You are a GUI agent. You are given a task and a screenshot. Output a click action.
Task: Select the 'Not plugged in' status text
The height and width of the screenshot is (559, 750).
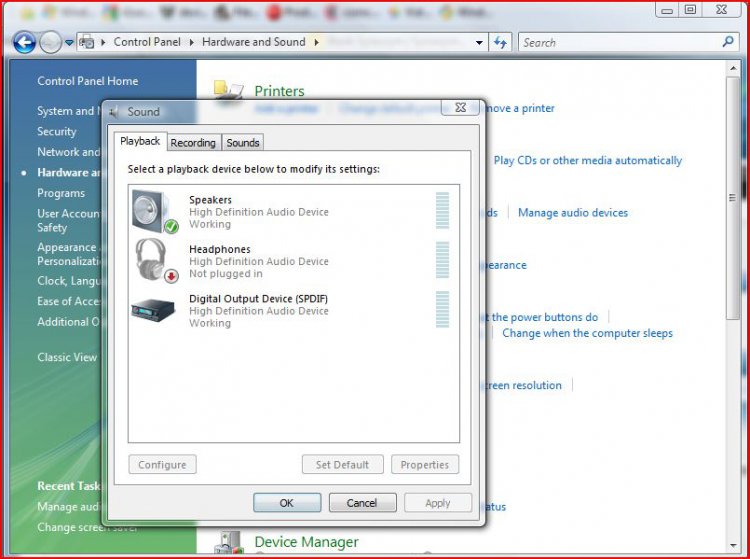pos(226,274)
